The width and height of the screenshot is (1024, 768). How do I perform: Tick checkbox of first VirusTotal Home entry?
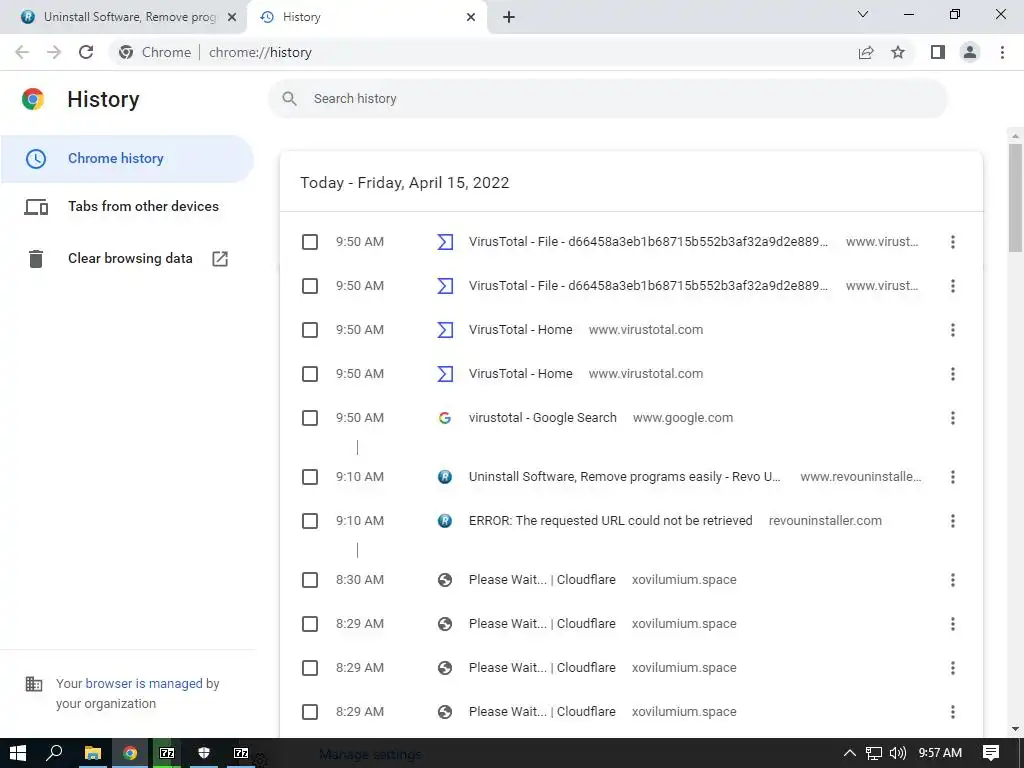(310, 330)
